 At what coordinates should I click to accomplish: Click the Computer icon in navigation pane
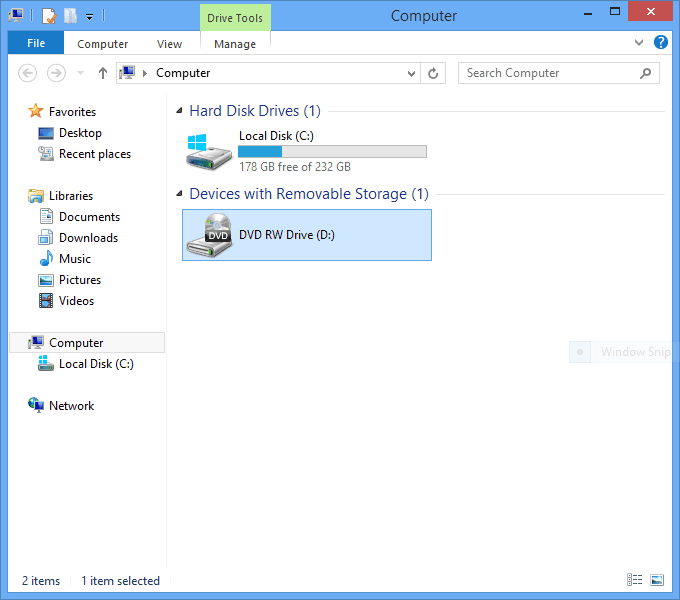36,342
